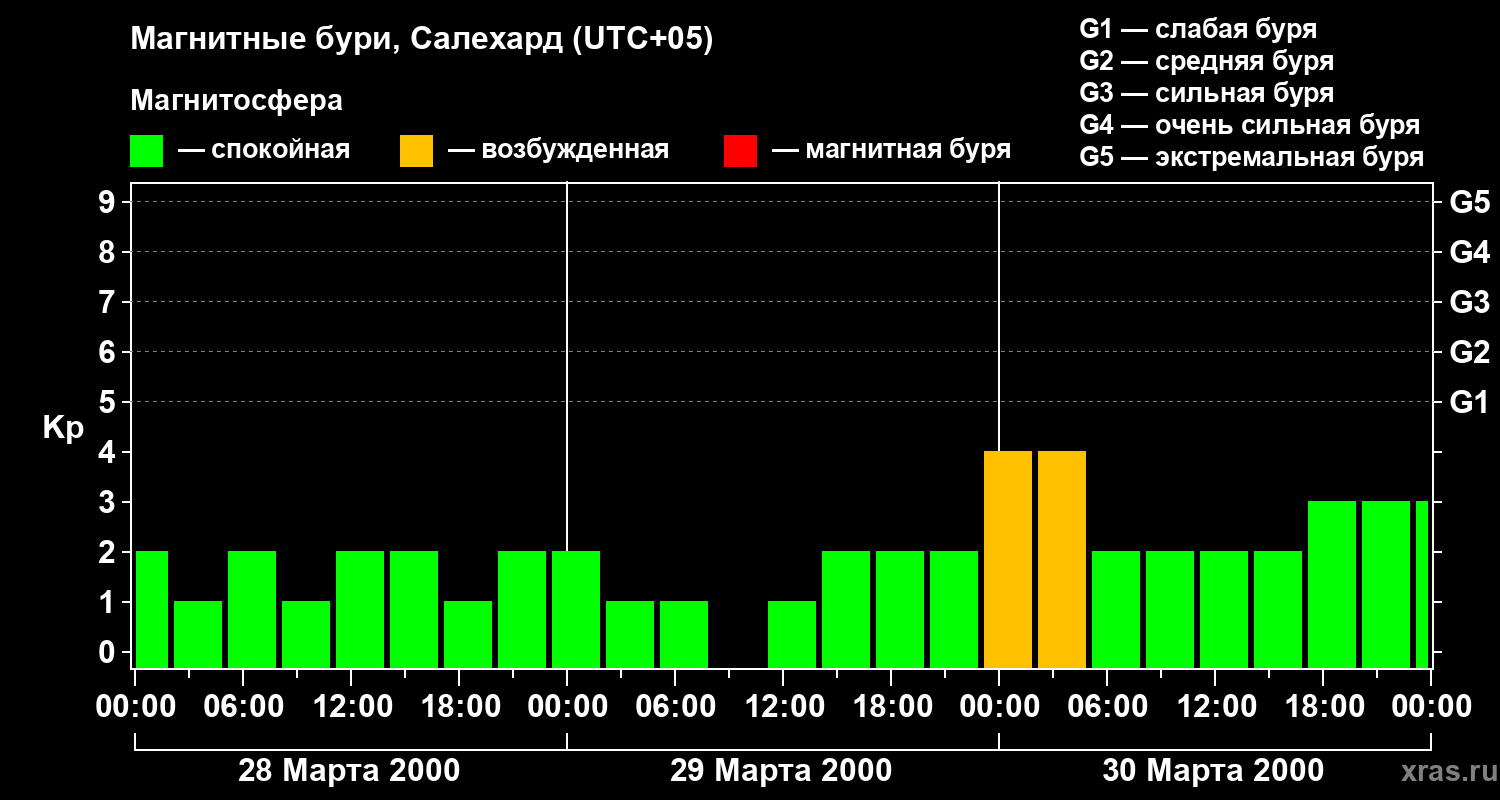Click the green Kp 3 bar at 18:00 on 30 March
Viewport: 1500px width, 800px height.
(1332, 584)
